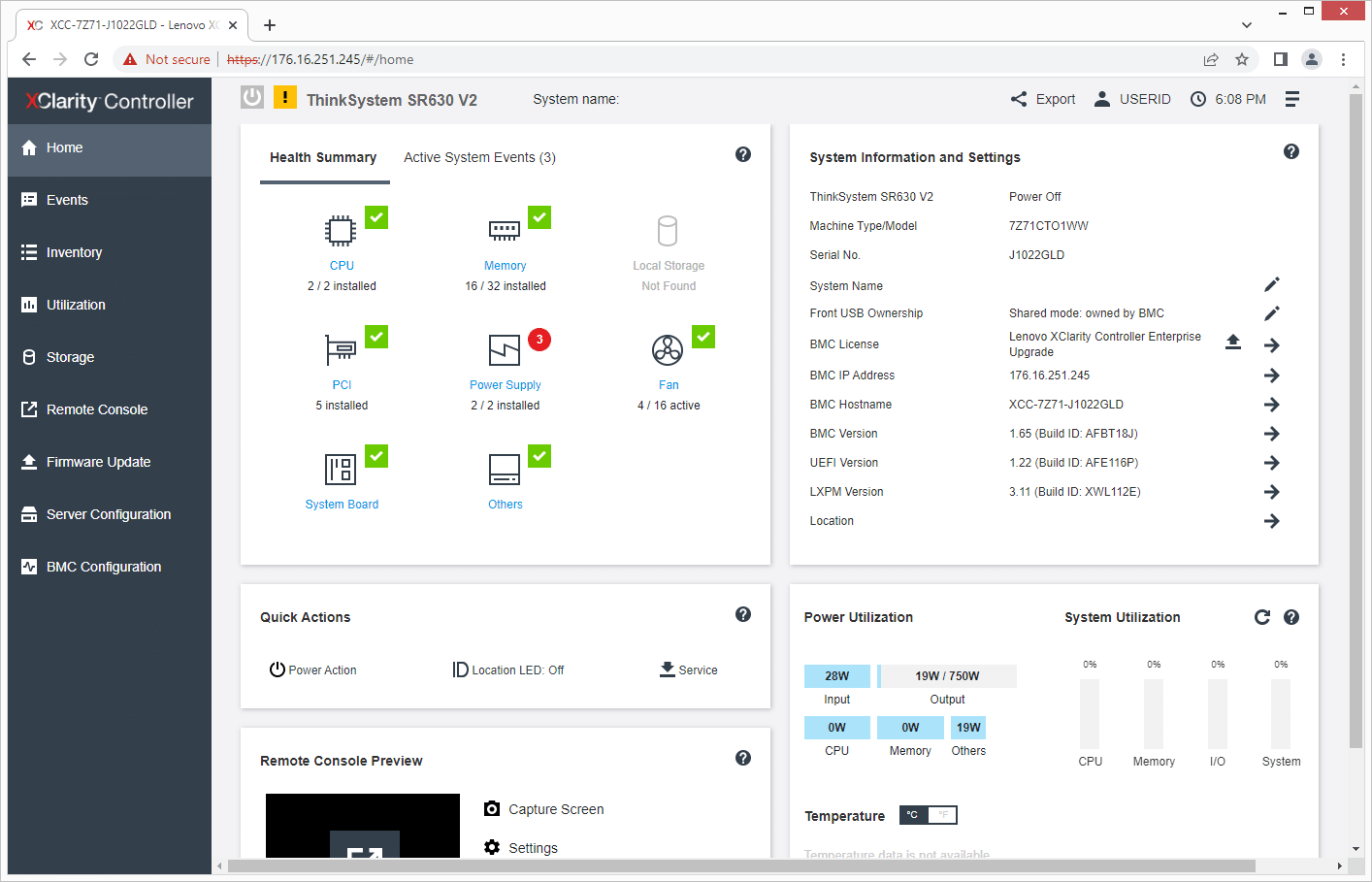Open the hamburger menu in header
The width and height of the screenshot is (1372, 882).
tap(1292, 99)
